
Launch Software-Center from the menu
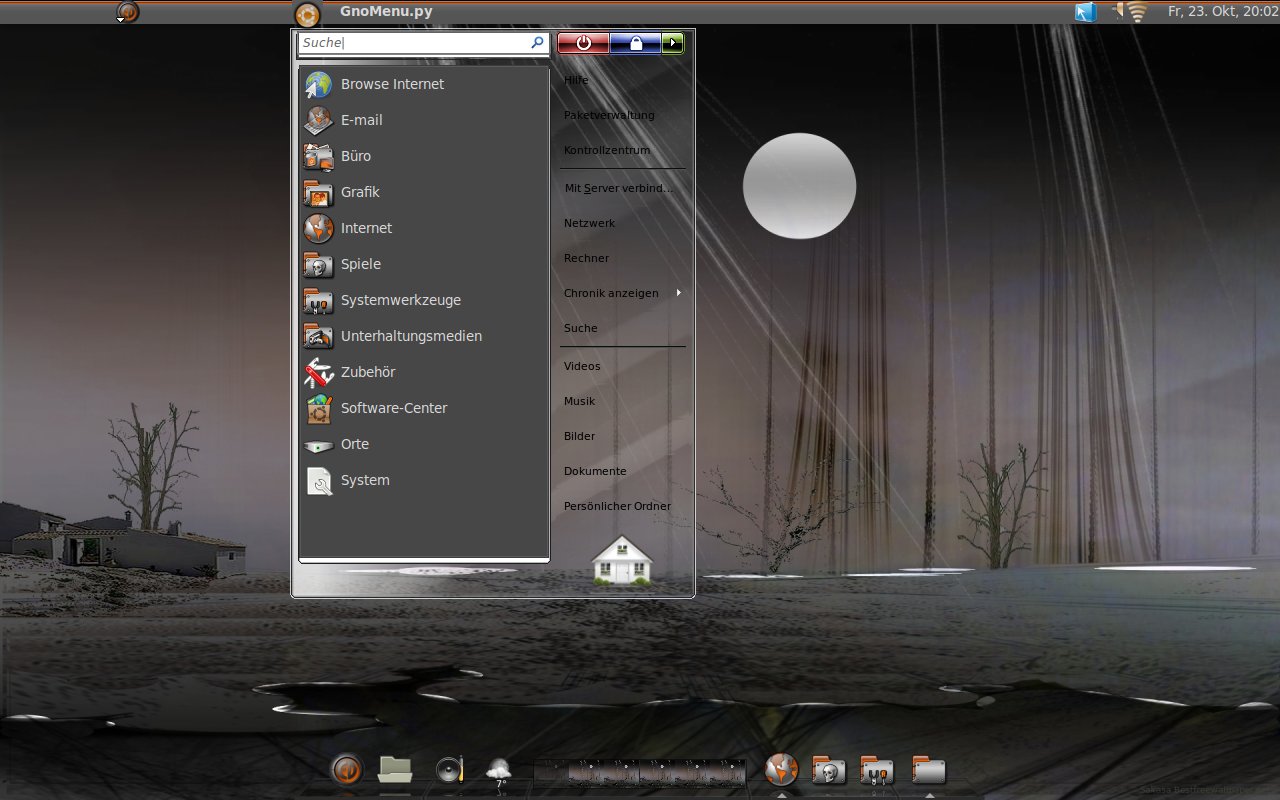[x=424, y=408]
